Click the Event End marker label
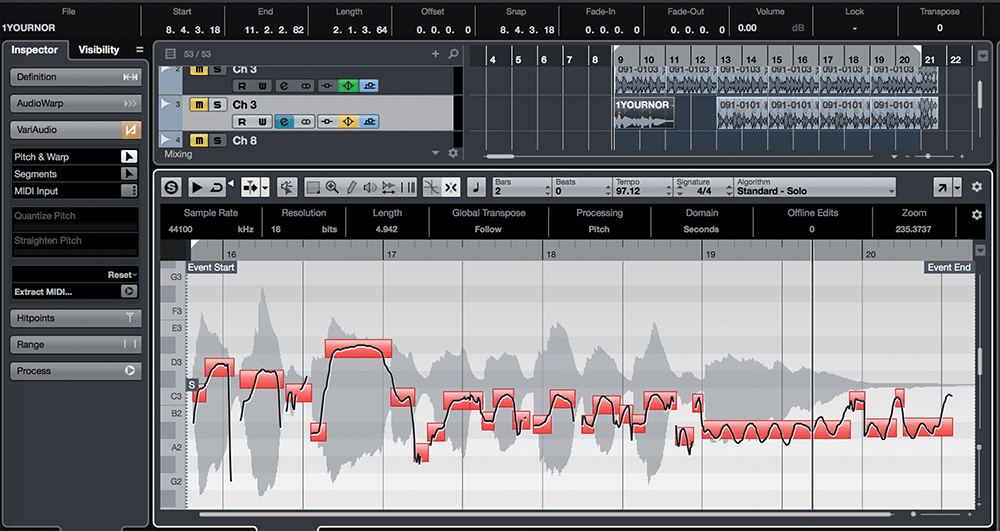 click(949, 268)
